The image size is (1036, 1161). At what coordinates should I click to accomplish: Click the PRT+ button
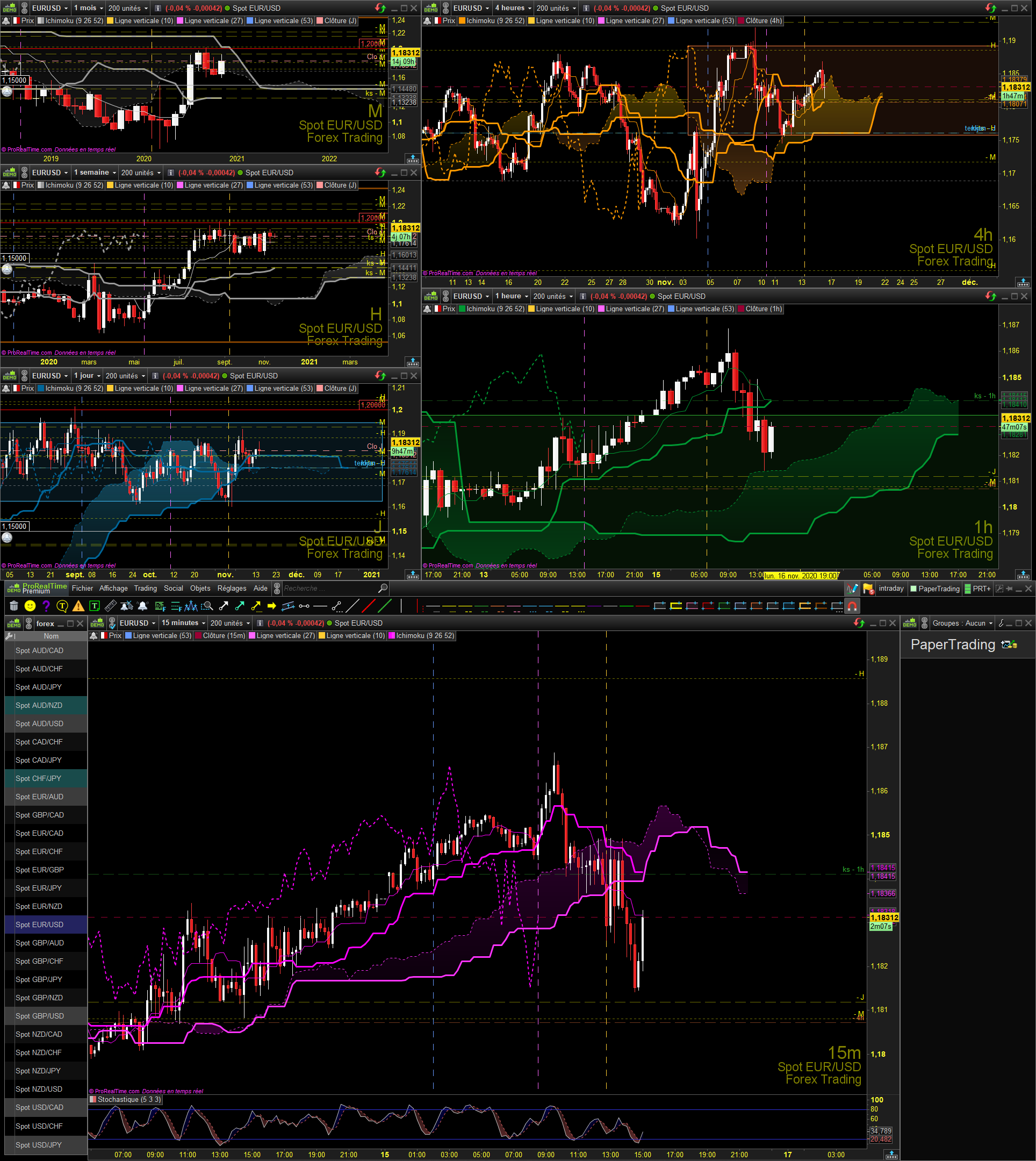978,589
